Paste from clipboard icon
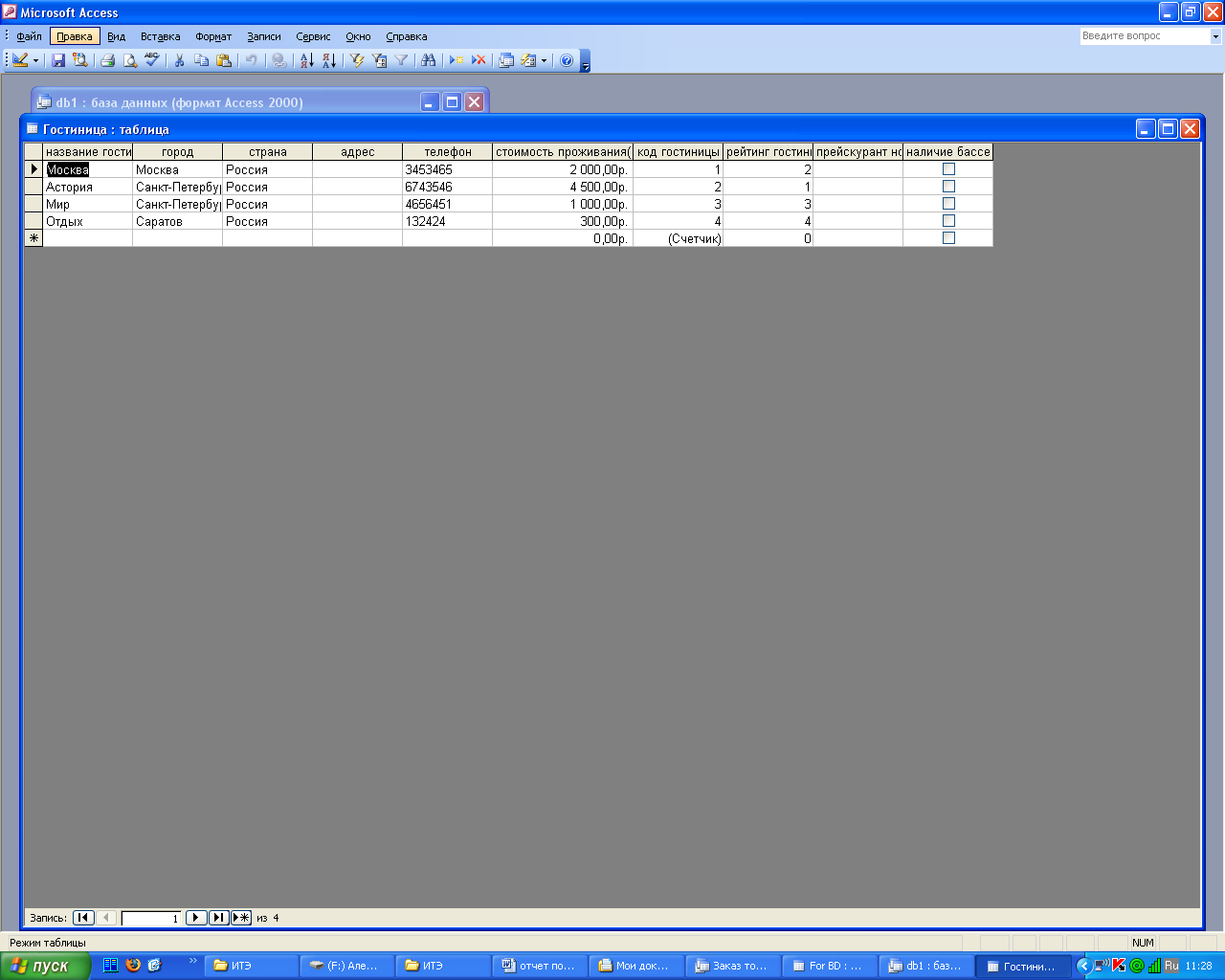This screenshot has width=1225, height=980. click(x=224, y=60)
